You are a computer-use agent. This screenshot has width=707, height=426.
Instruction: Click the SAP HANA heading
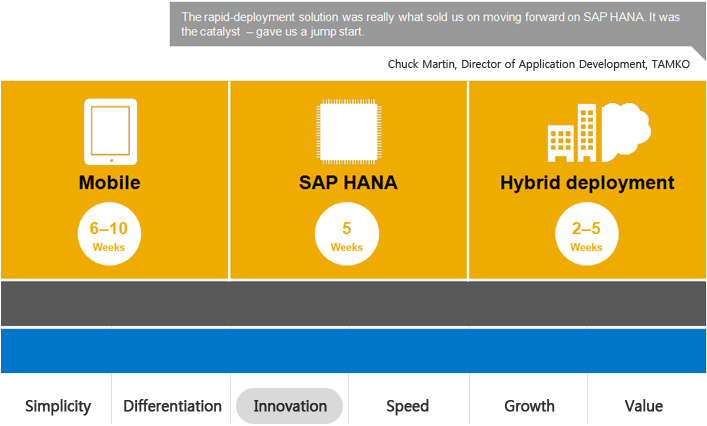coord(348,183)
